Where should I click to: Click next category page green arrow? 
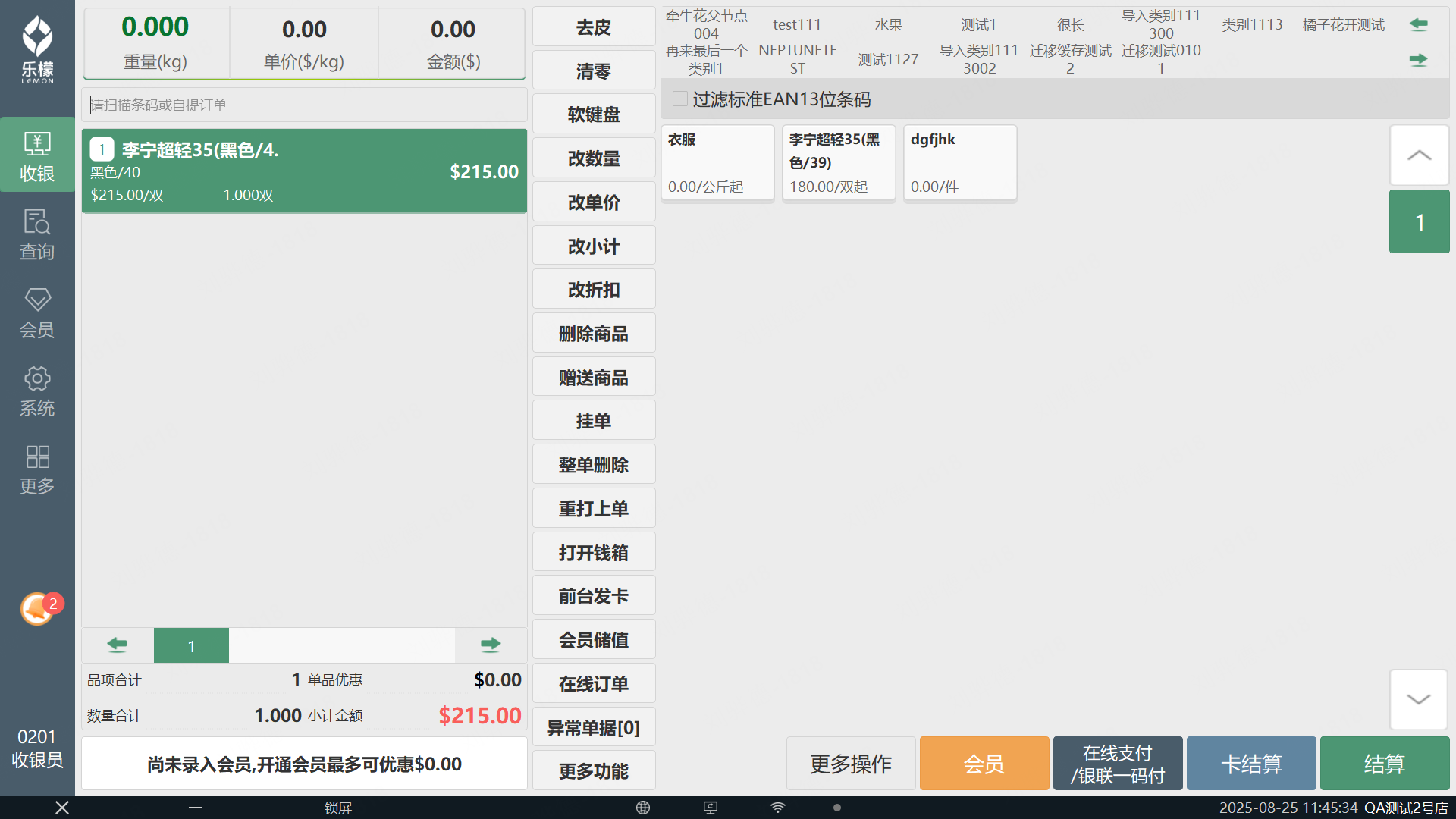coord(1418,59)
